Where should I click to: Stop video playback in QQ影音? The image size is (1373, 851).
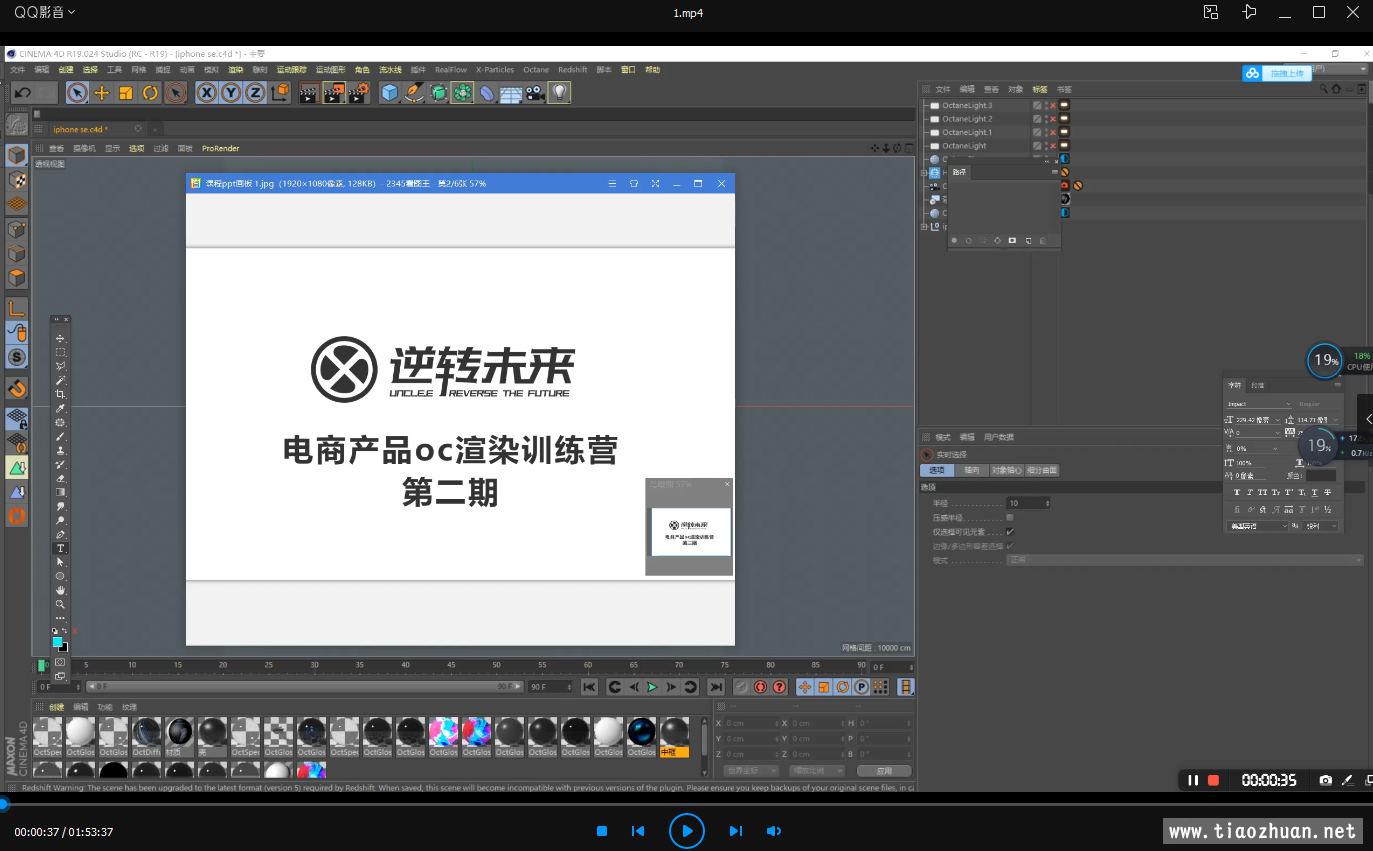602,831
